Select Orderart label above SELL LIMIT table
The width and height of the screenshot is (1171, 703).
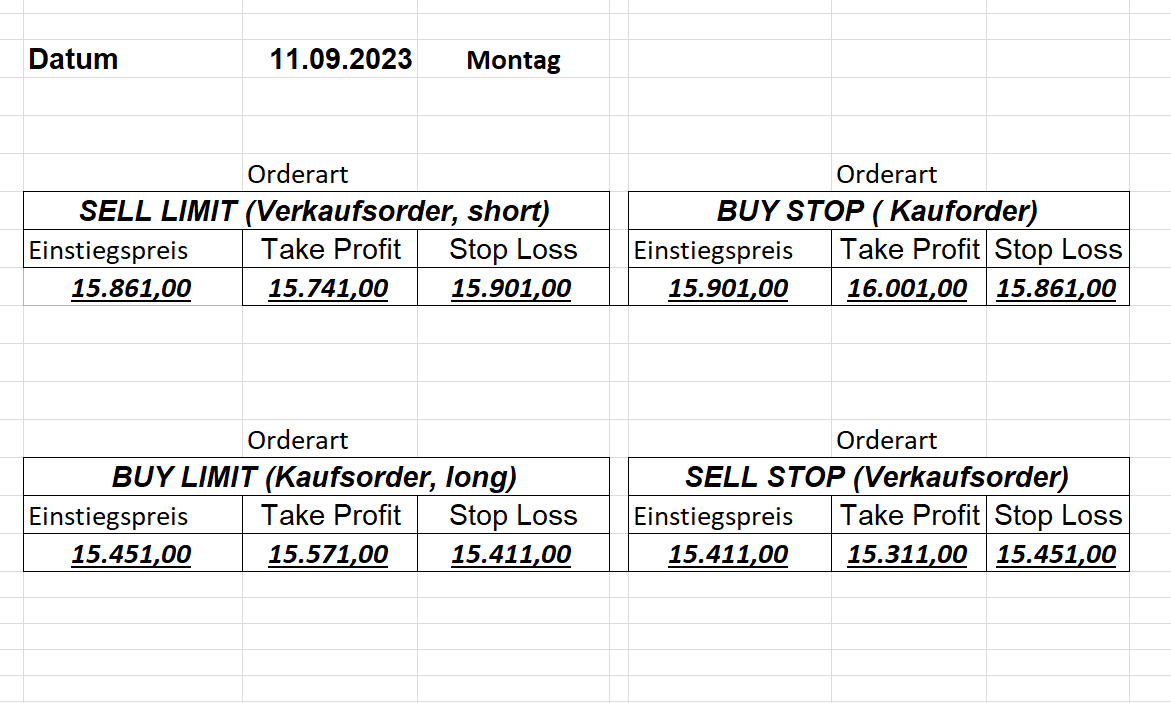pos(298,174)
